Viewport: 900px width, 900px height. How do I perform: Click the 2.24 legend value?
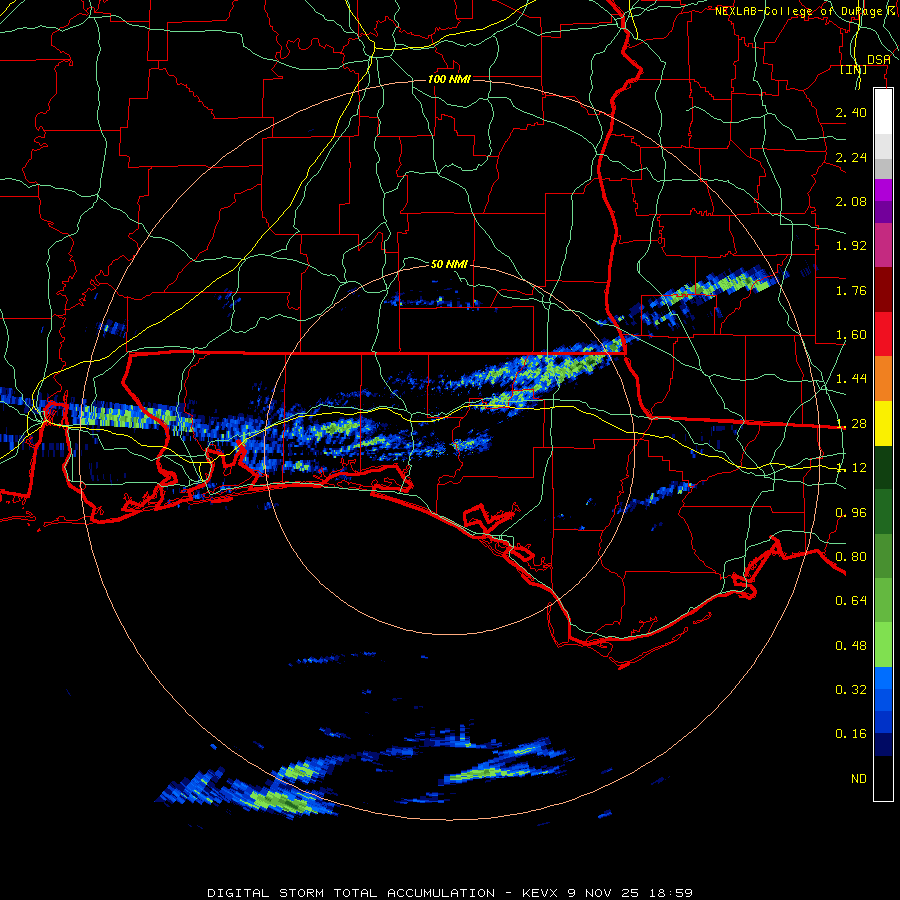click(x=851, y=157)
